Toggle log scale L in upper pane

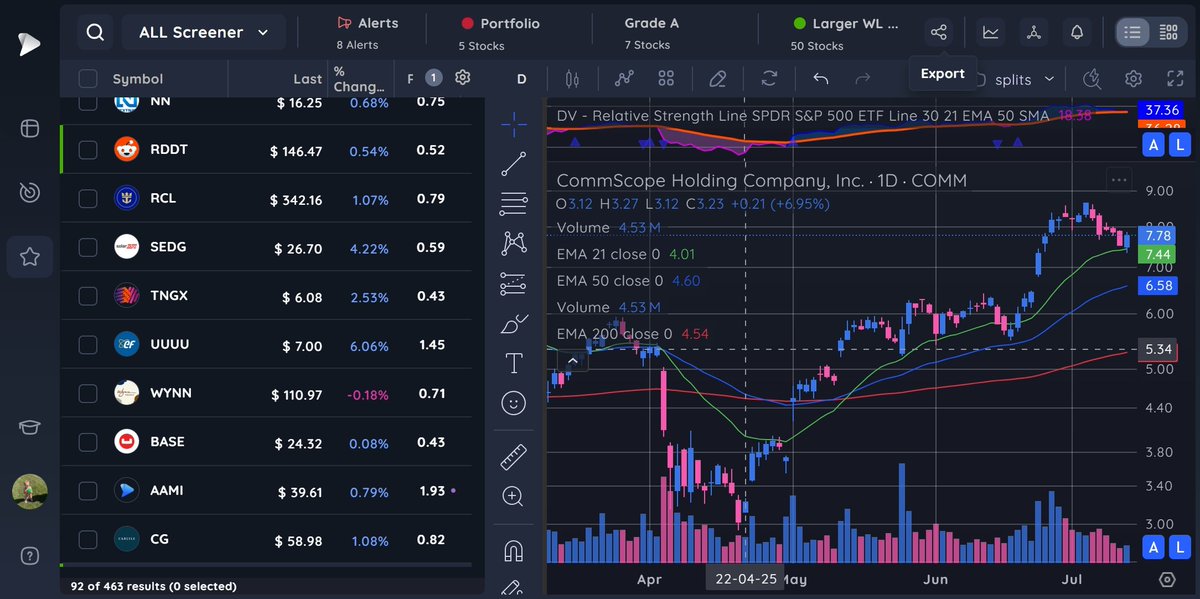tap(1179, 146)
